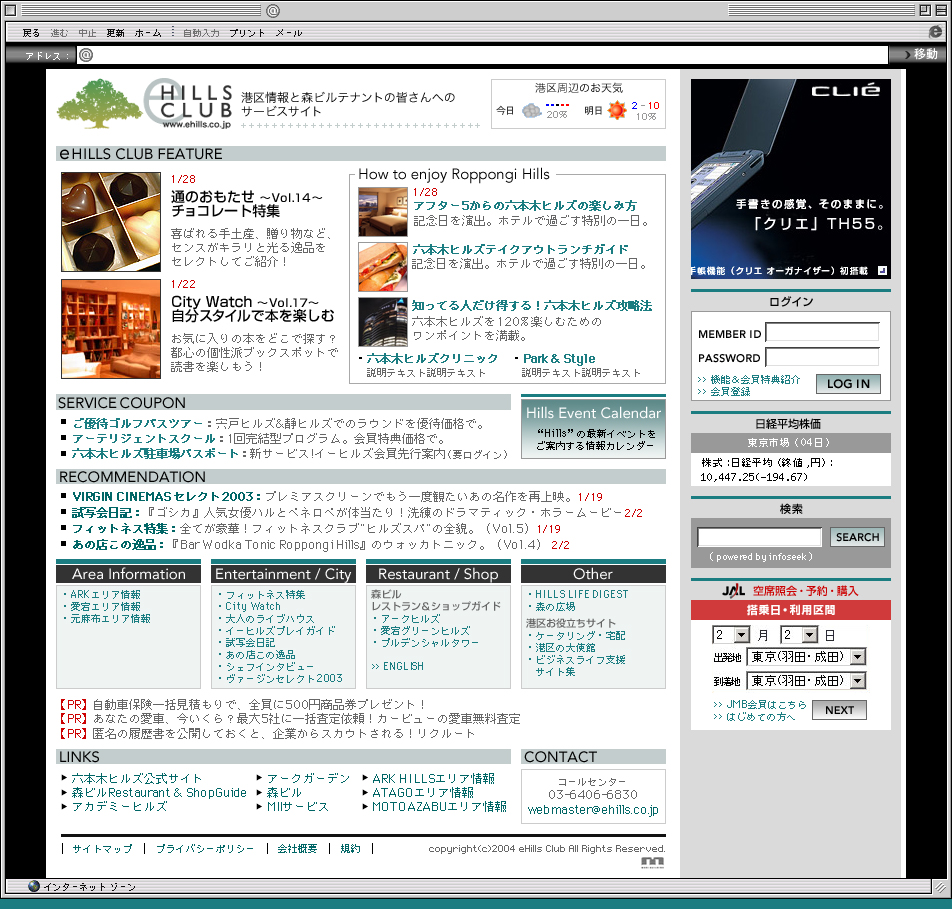Open the chocolate feature thumbnail
Image resolution: width=952 pixels, height=909 pixels.
111,222
